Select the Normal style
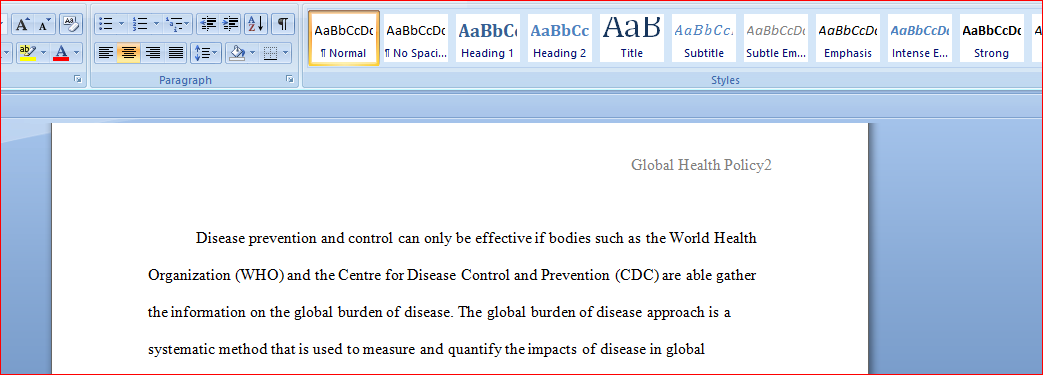The height and width of the screenshot is (375, 1043). (344, 38)
